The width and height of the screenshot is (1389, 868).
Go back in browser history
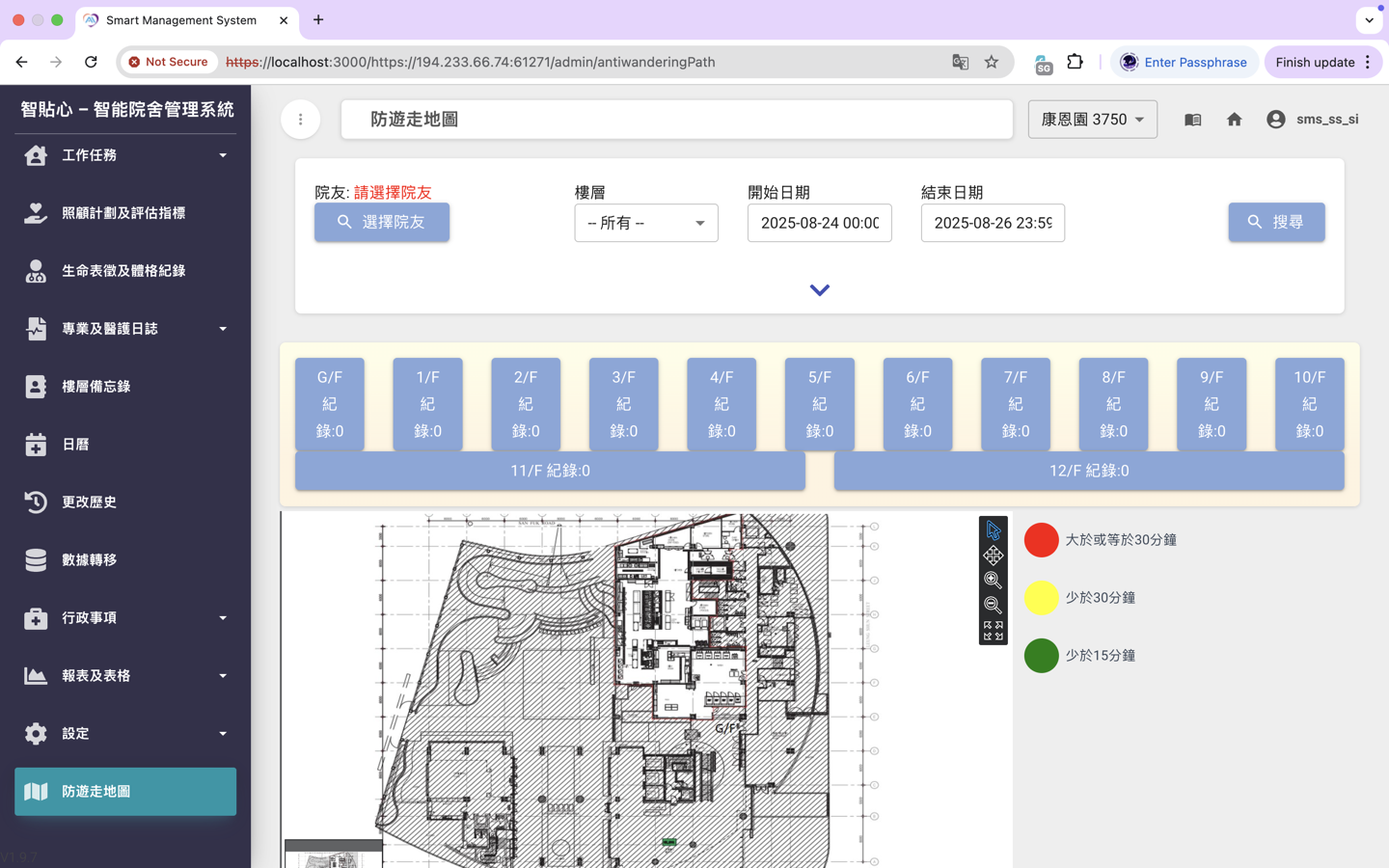click(x=21, y=62)
